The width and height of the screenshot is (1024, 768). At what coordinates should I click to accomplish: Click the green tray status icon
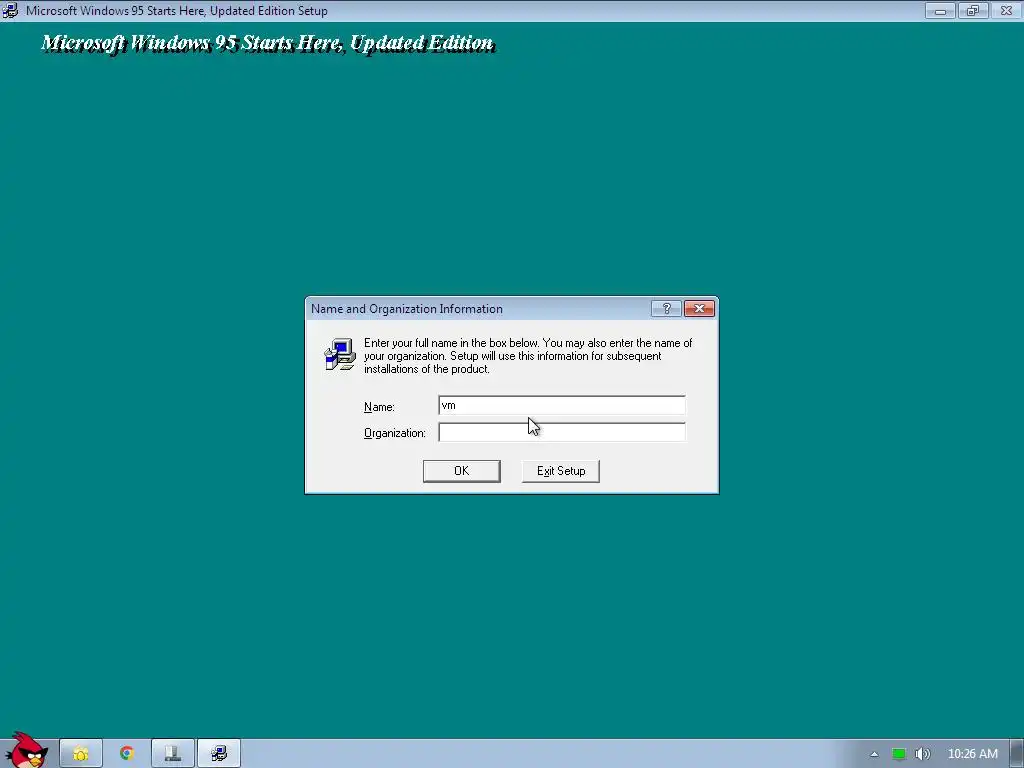click(899, 754)
